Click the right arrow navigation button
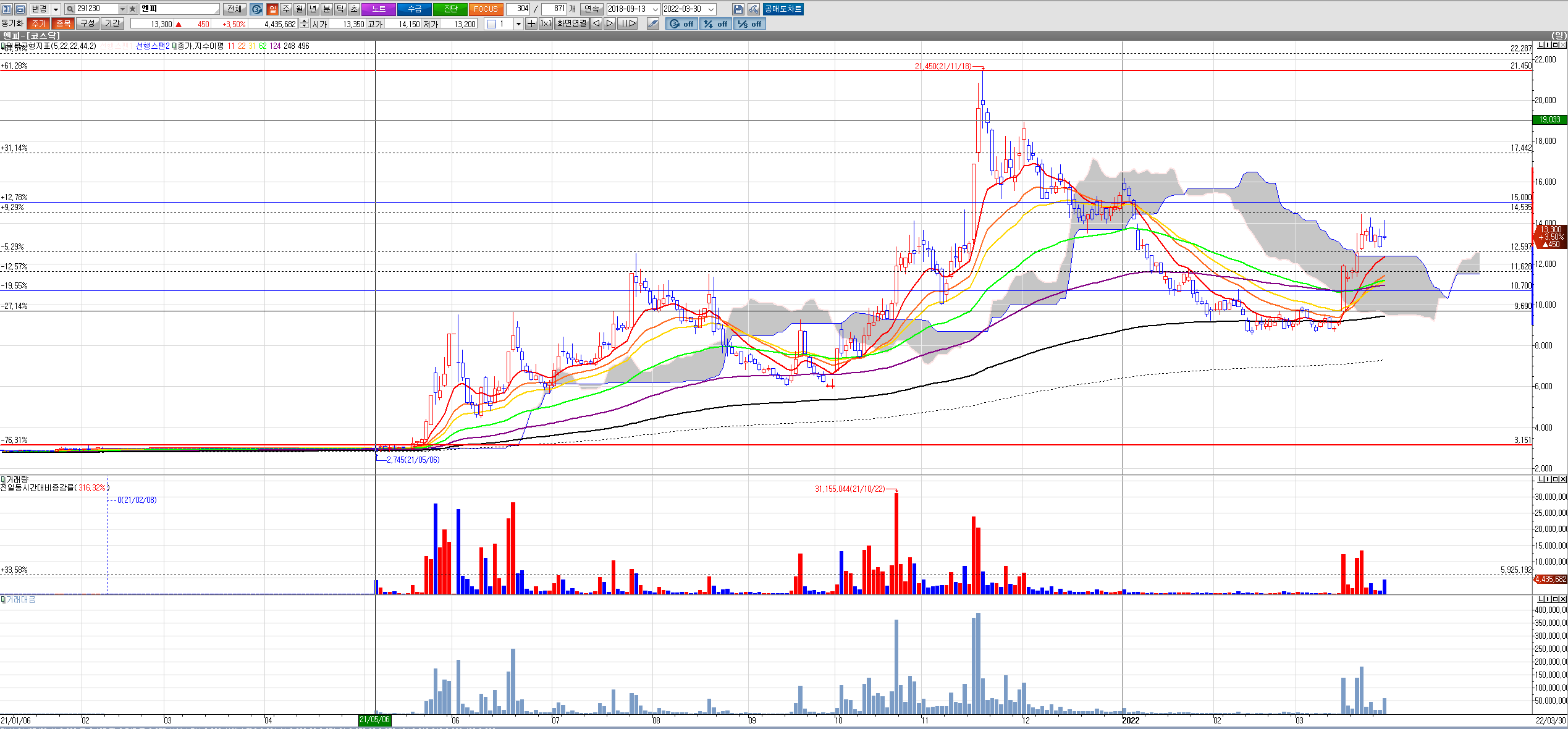 click(x=610, y=23)
